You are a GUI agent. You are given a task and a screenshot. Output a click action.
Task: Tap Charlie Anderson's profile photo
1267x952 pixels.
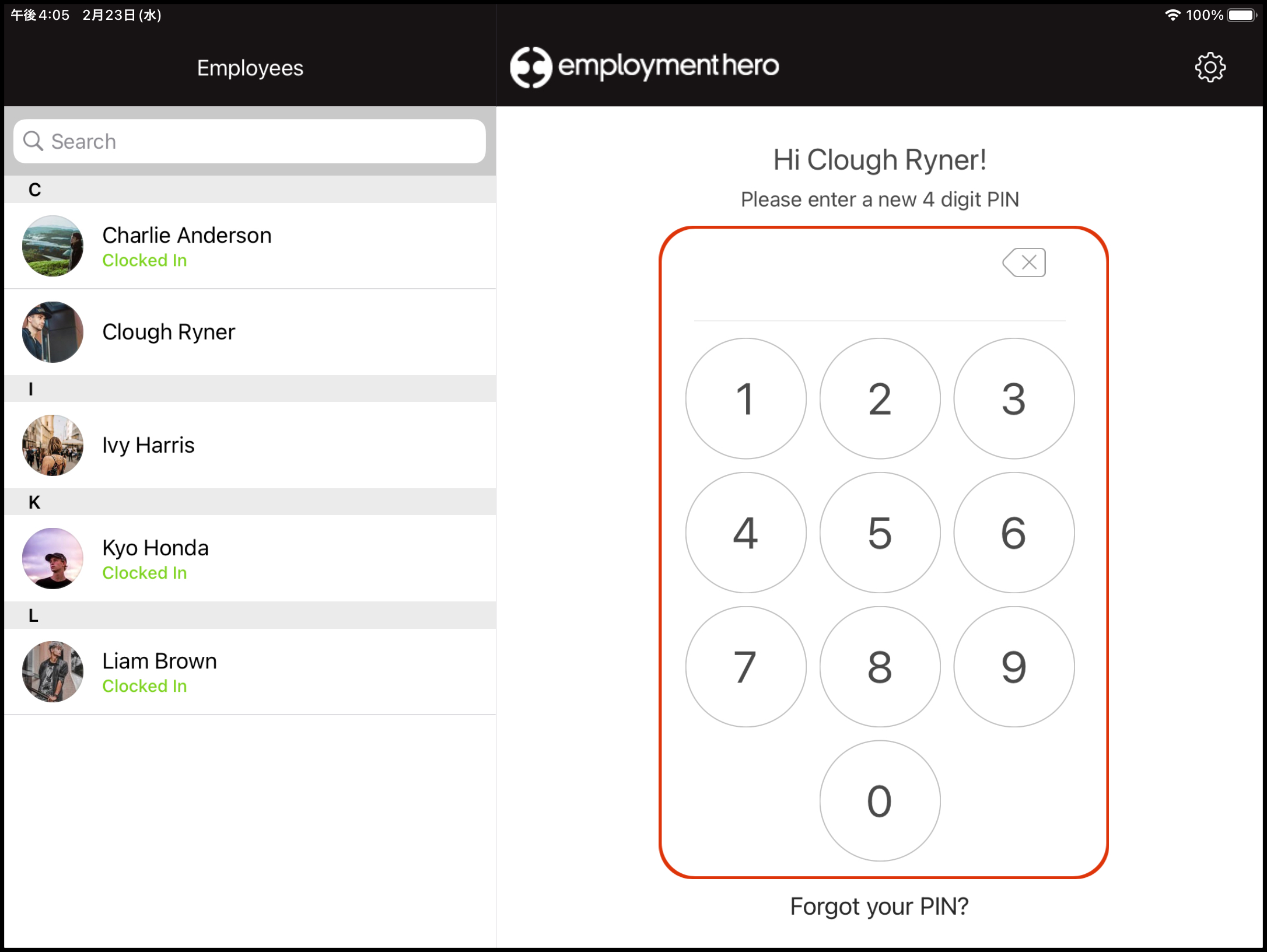point(52,246)
